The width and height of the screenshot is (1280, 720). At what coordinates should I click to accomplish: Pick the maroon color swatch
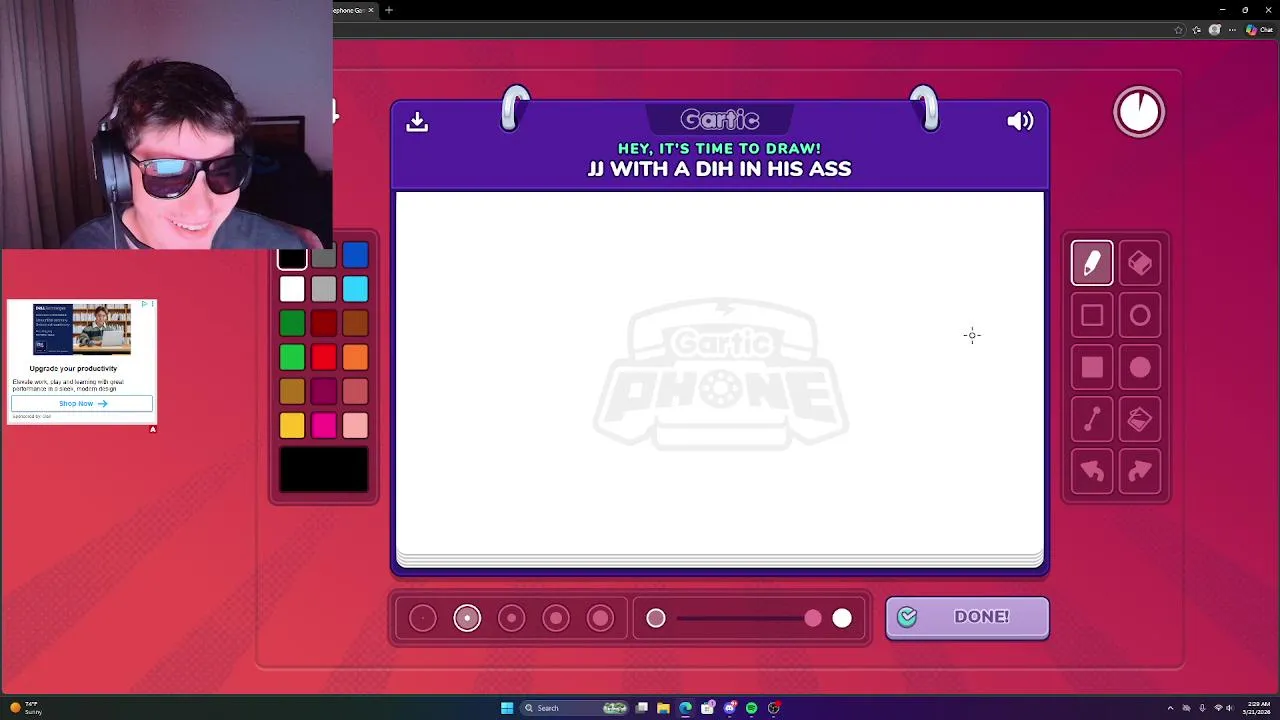coord(323,392)
